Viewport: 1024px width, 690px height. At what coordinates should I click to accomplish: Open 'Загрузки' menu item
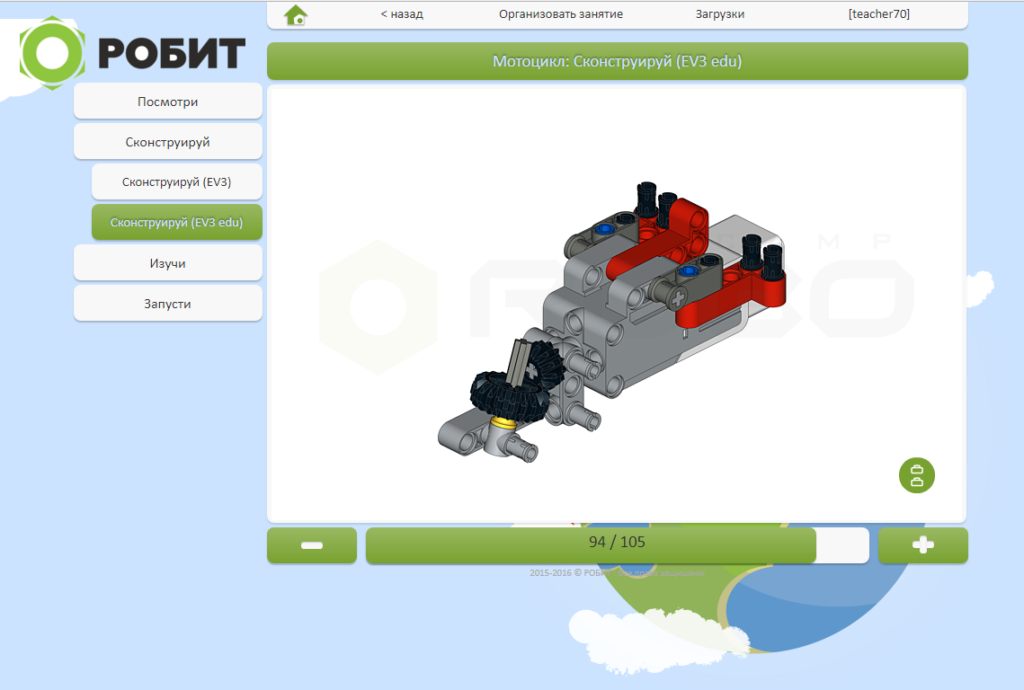[x=720, y=14]
